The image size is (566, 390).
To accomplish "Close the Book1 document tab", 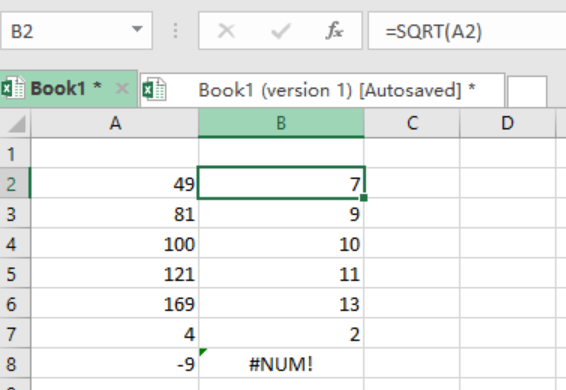I will [x=122, y=88].
